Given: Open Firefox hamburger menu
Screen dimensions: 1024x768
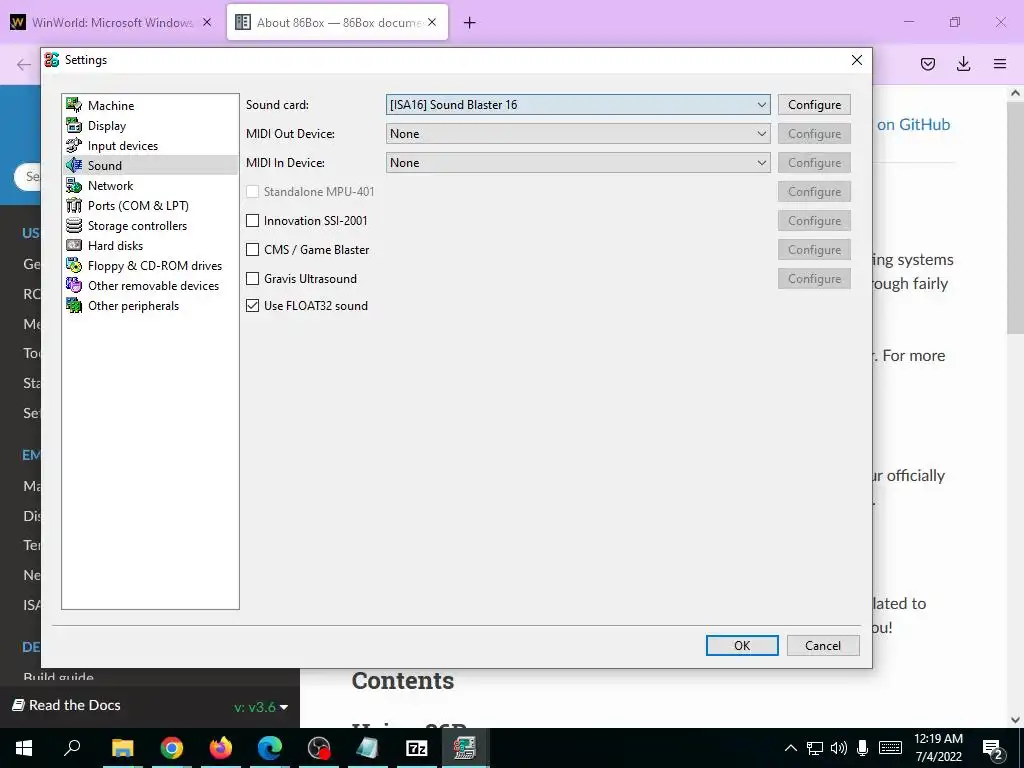Looking at the screenshot, I should pyautogui.click(x=1000, y=63).
